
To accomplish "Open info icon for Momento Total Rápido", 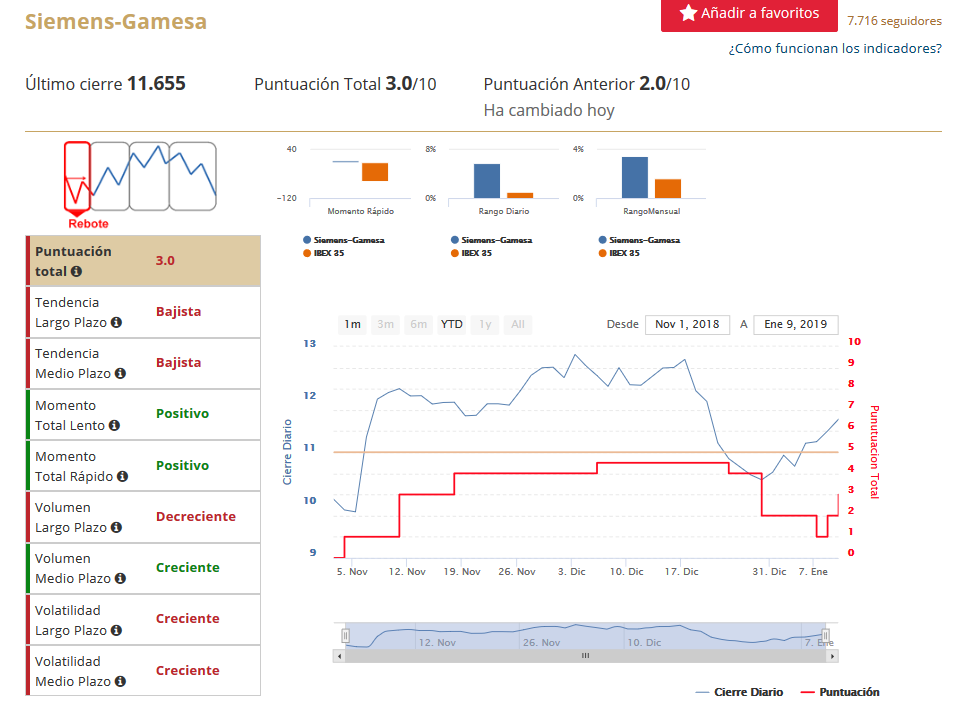I will click(x=122, y=477).
